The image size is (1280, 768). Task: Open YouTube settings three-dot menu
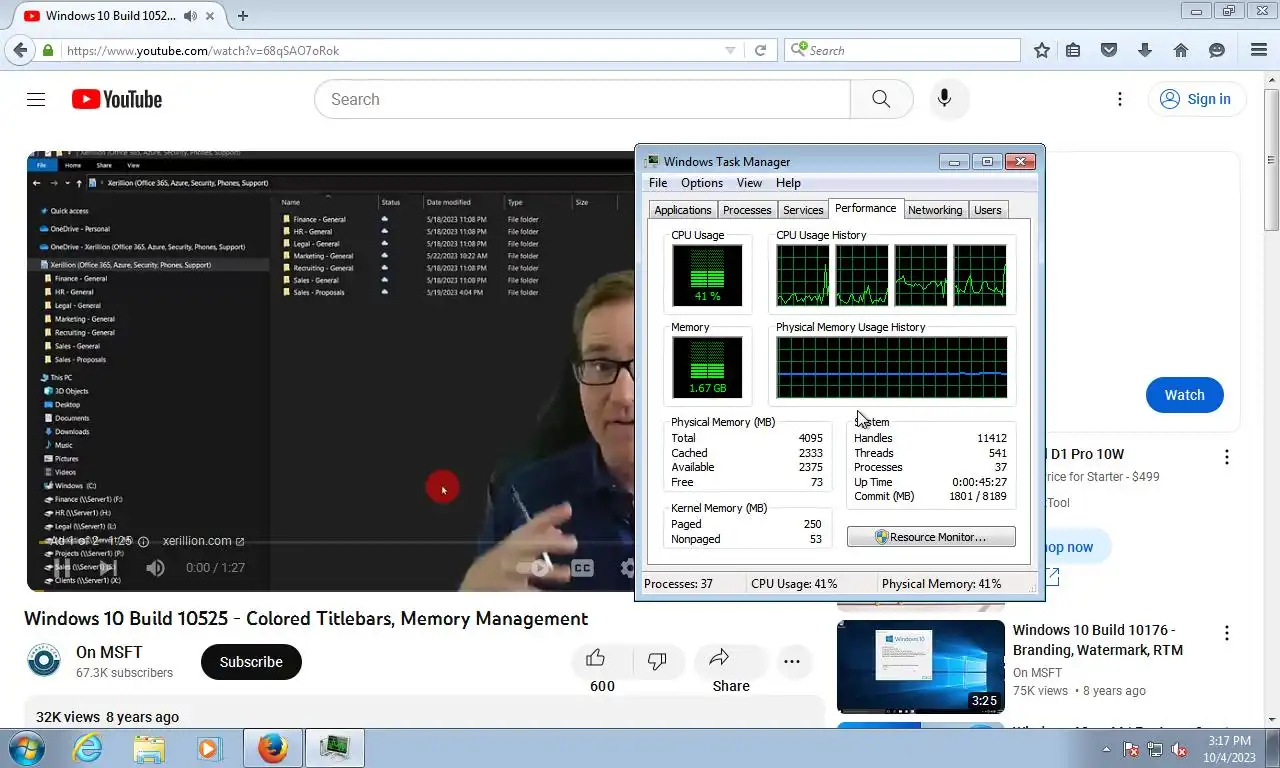[1120, 99]
